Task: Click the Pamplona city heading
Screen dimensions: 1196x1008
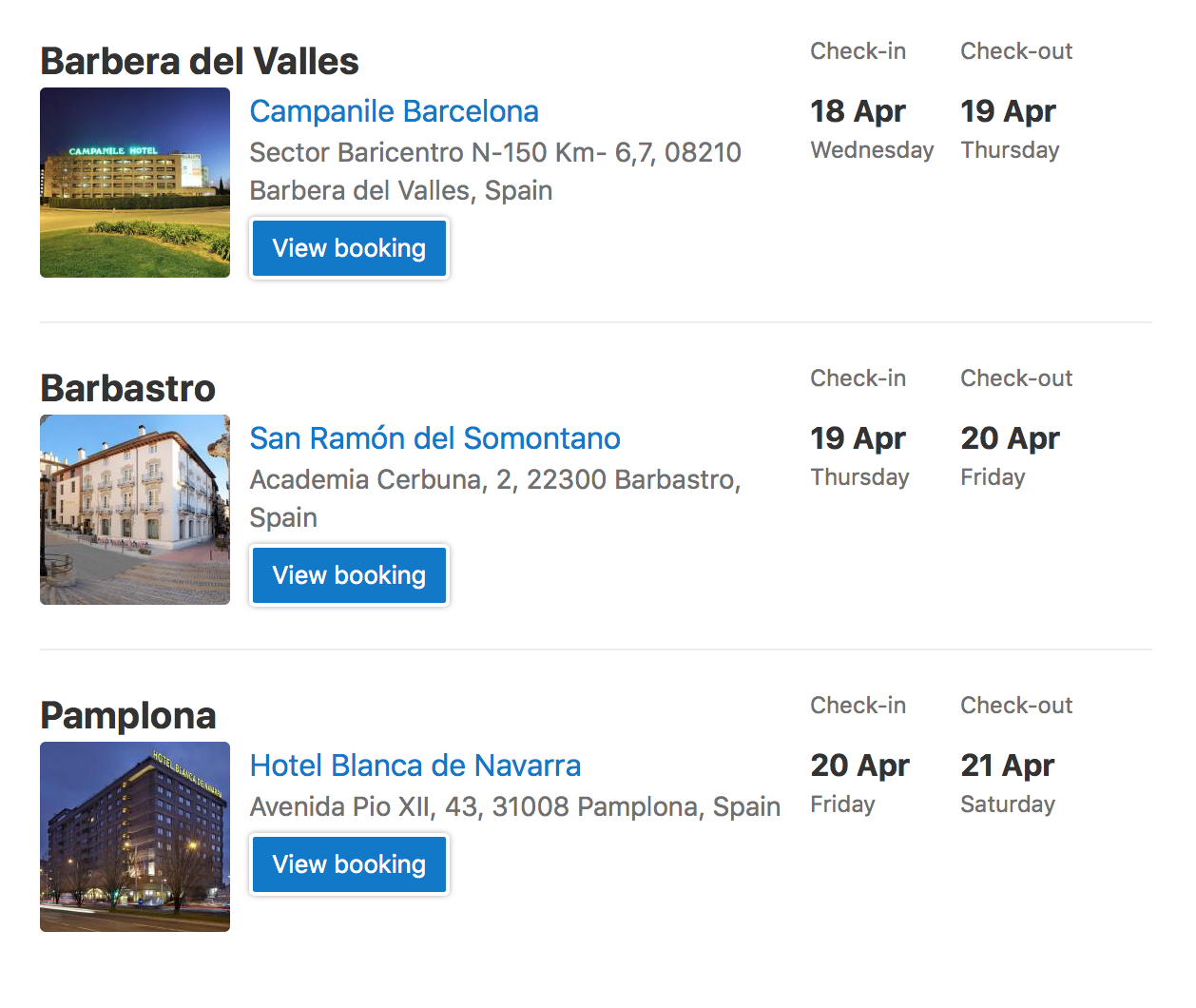Action: [x=128, y=716]
